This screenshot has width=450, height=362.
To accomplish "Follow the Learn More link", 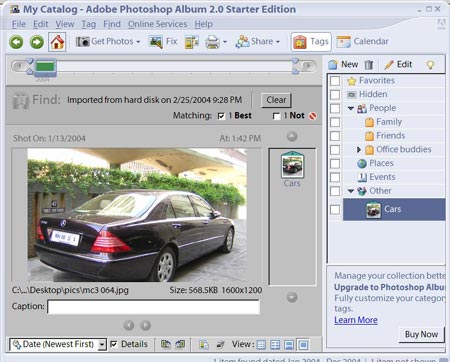I will click(x=356, y=320).
